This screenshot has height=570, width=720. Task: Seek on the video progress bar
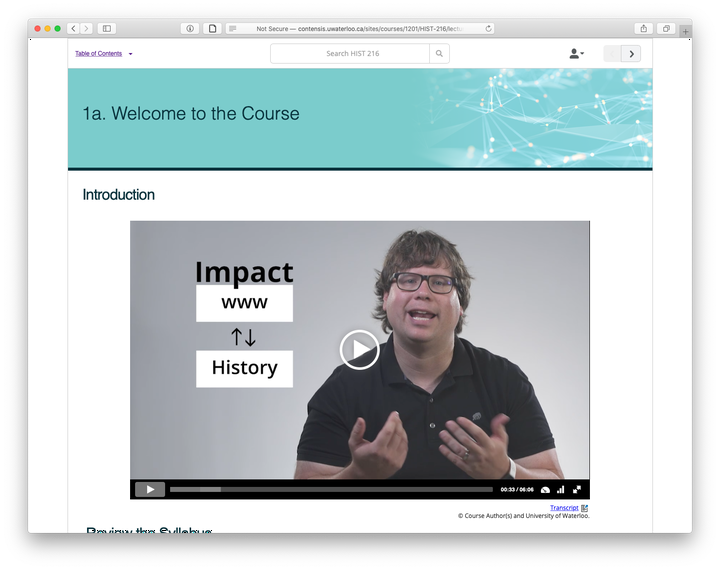[331, 490]
